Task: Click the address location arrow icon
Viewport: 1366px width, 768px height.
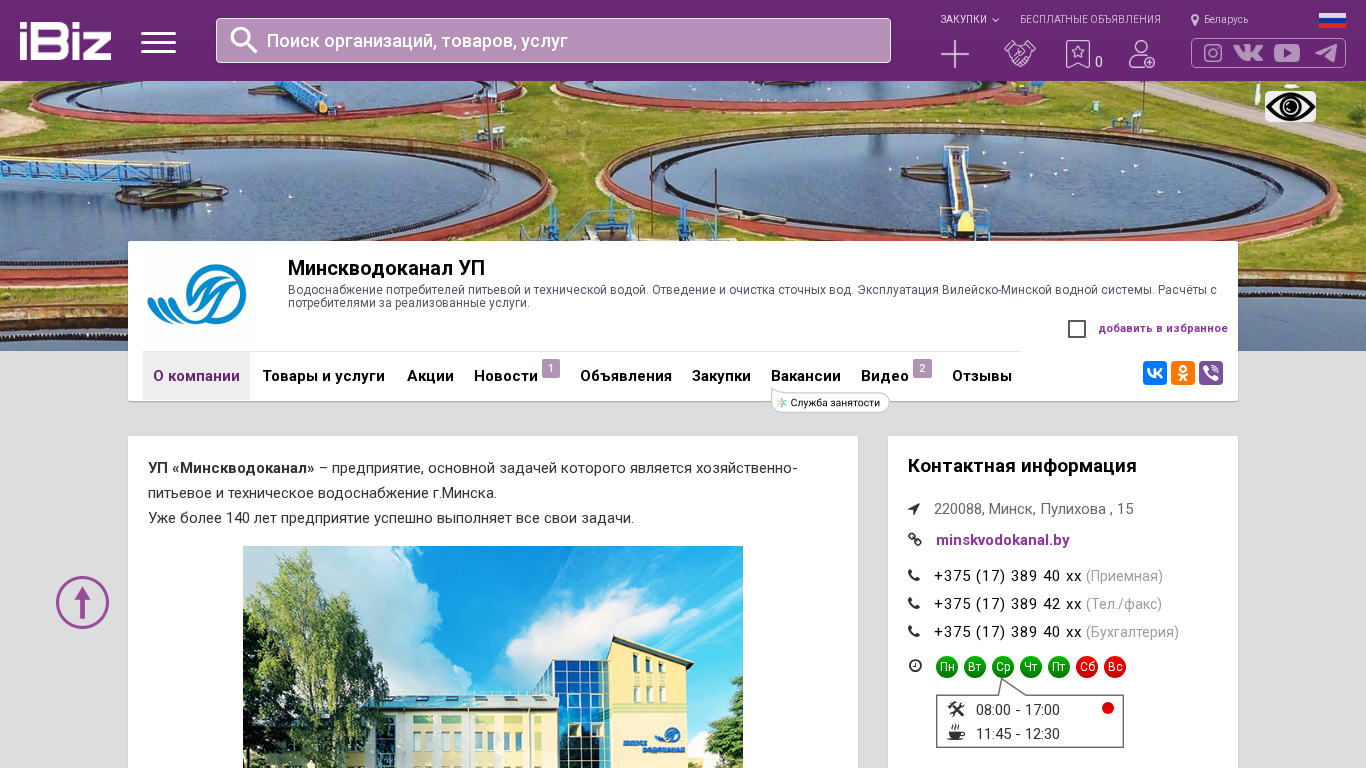Action: coord(914,509)
